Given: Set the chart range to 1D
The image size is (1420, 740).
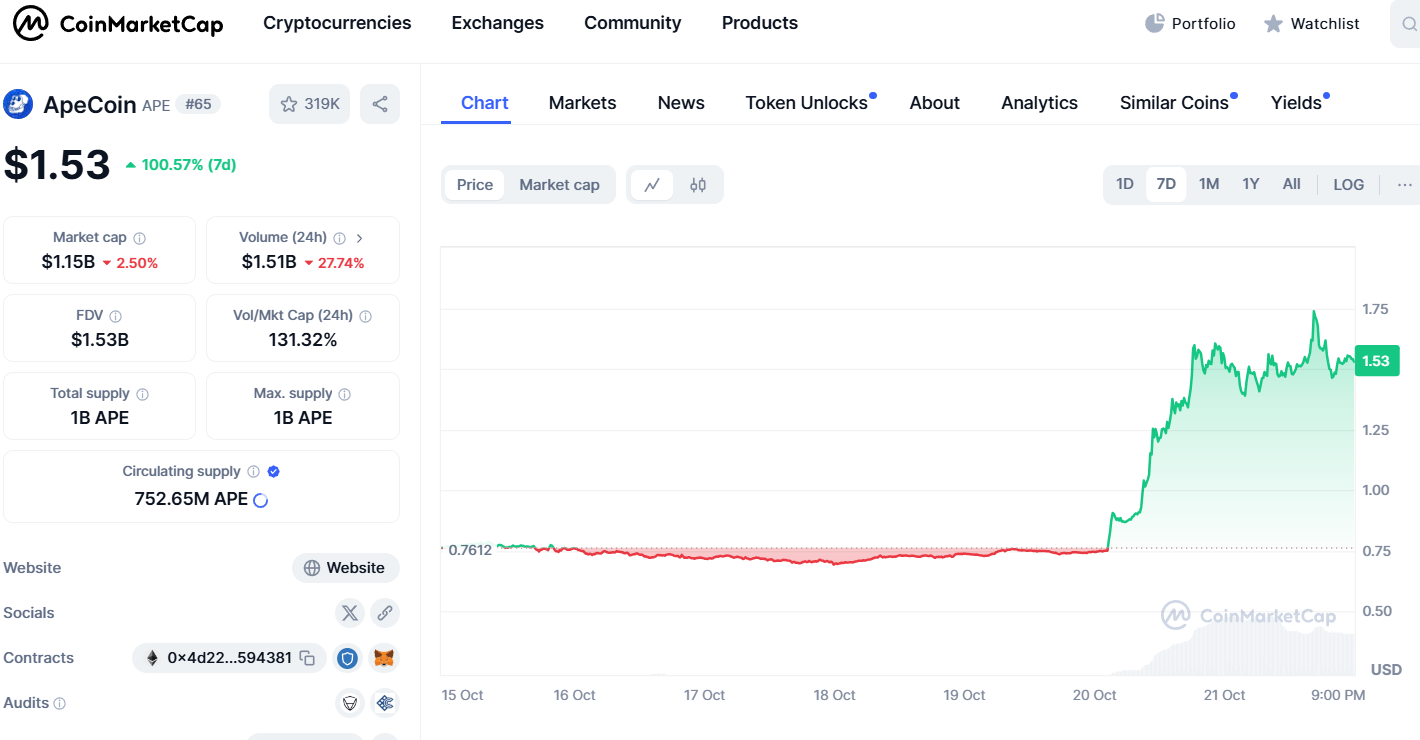Looking at the screenshot, I should coord(1125,184).
